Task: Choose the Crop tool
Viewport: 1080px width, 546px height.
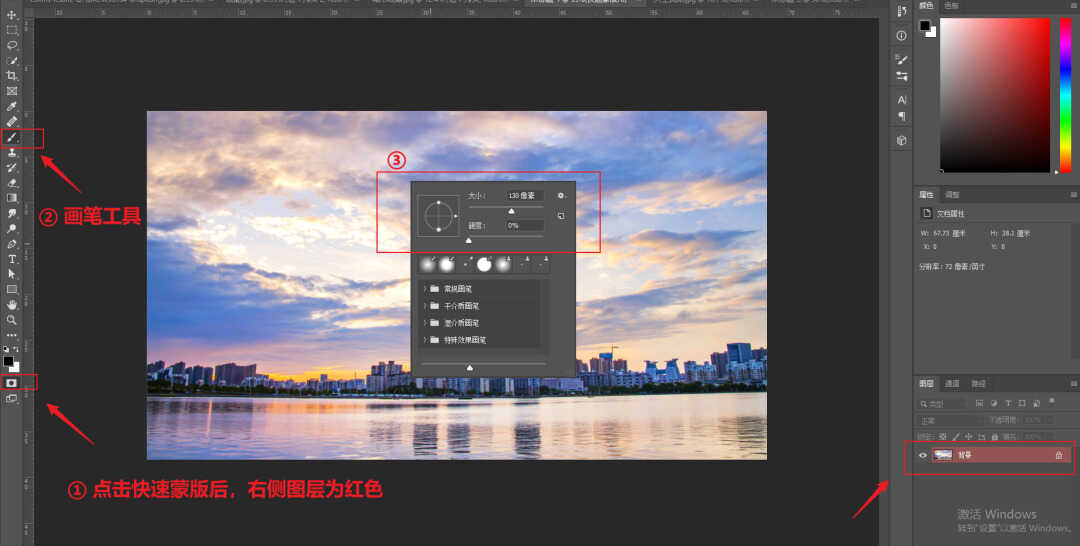Action: point(12,76)
